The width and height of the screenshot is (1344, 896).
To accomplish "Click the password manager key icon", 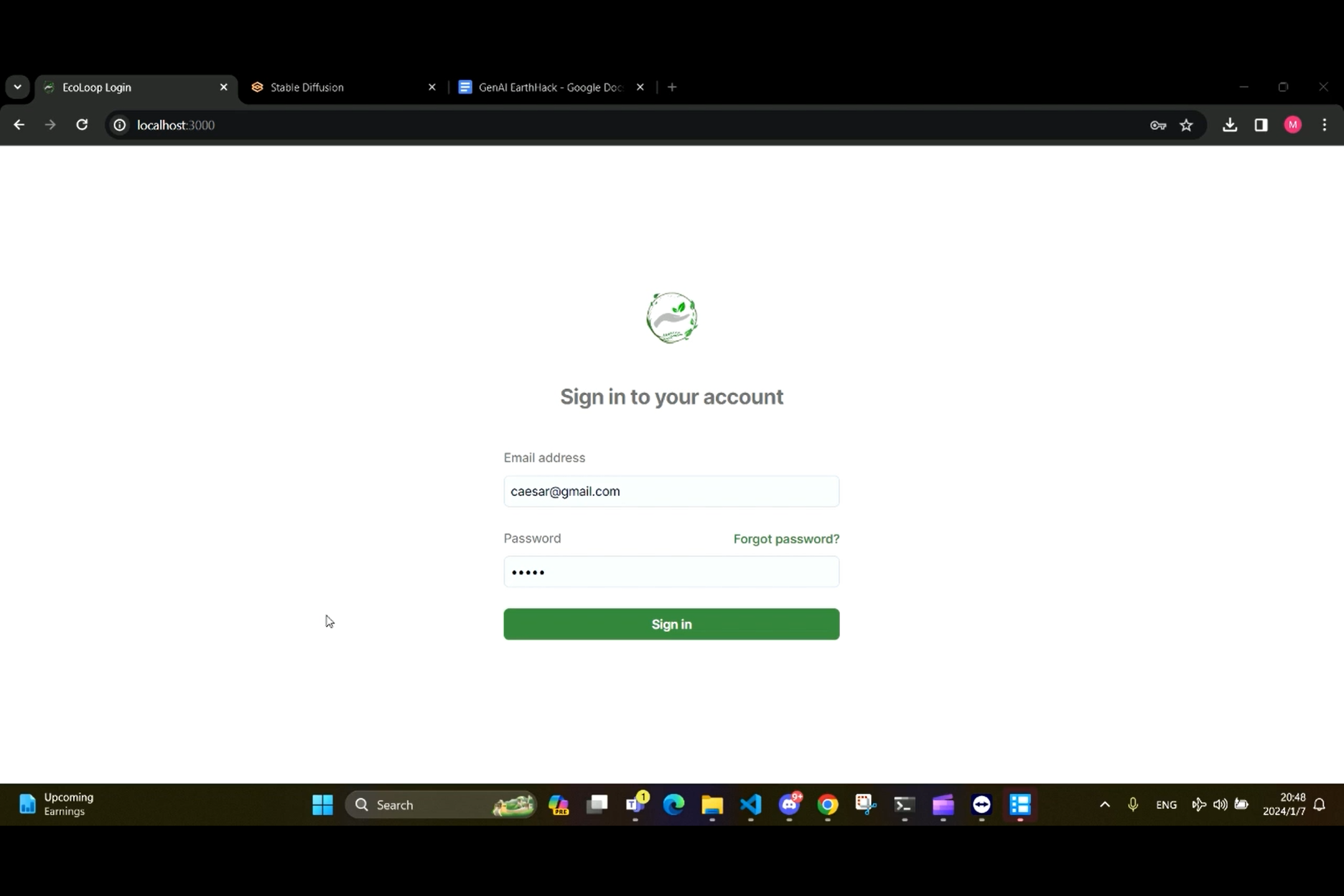I will coord(1157,125).
